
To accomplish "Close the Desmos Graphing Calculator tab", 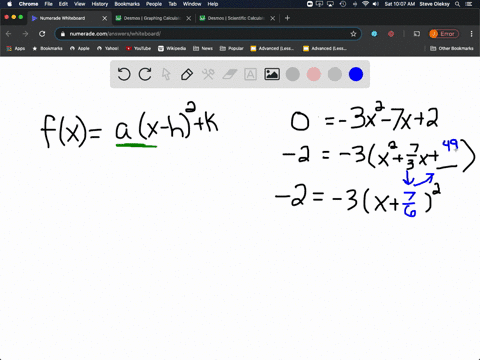I will click(189, 18).
